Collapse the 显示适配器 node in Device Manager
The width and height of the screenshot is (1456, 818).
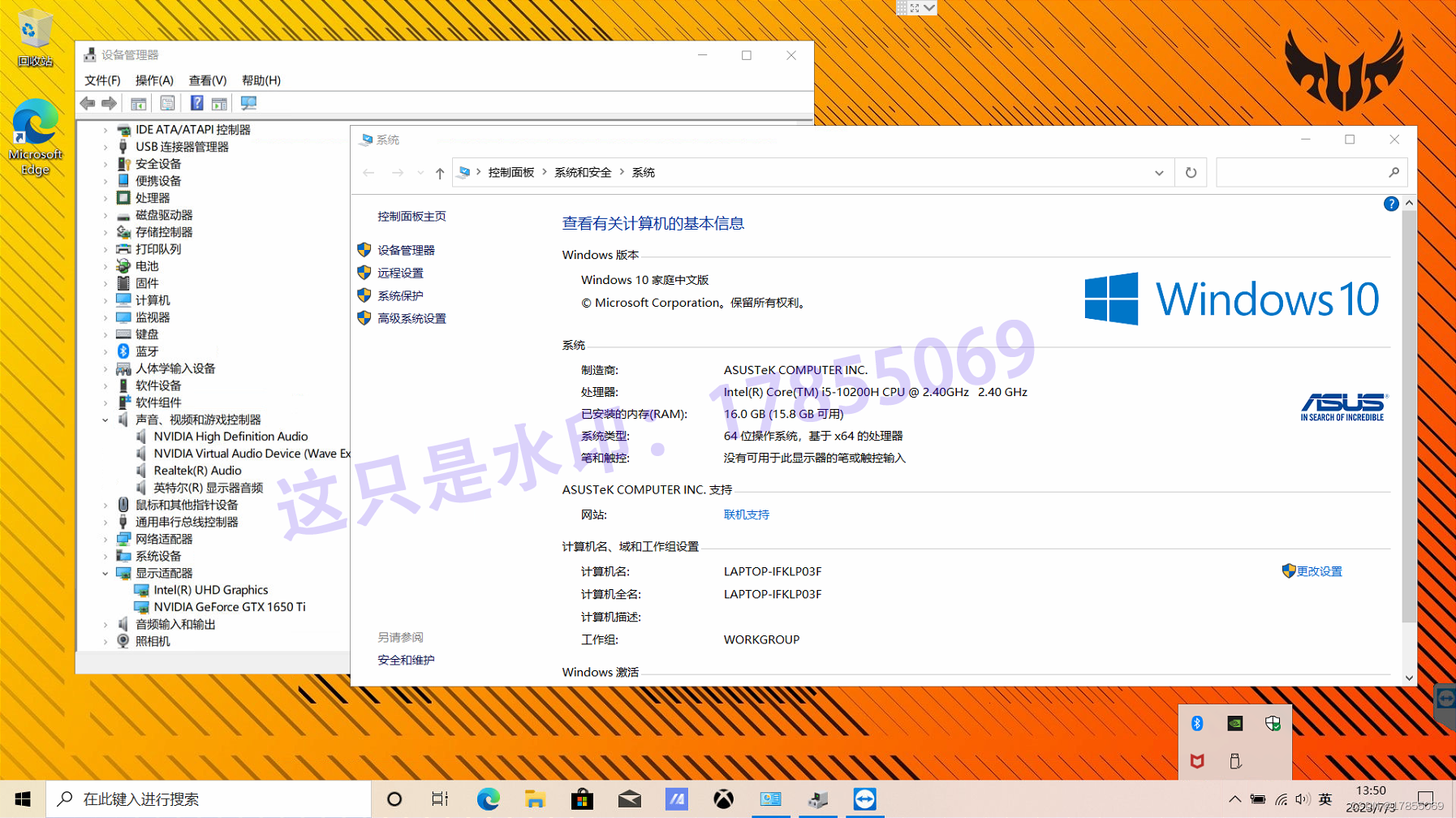tap(106, 573)
